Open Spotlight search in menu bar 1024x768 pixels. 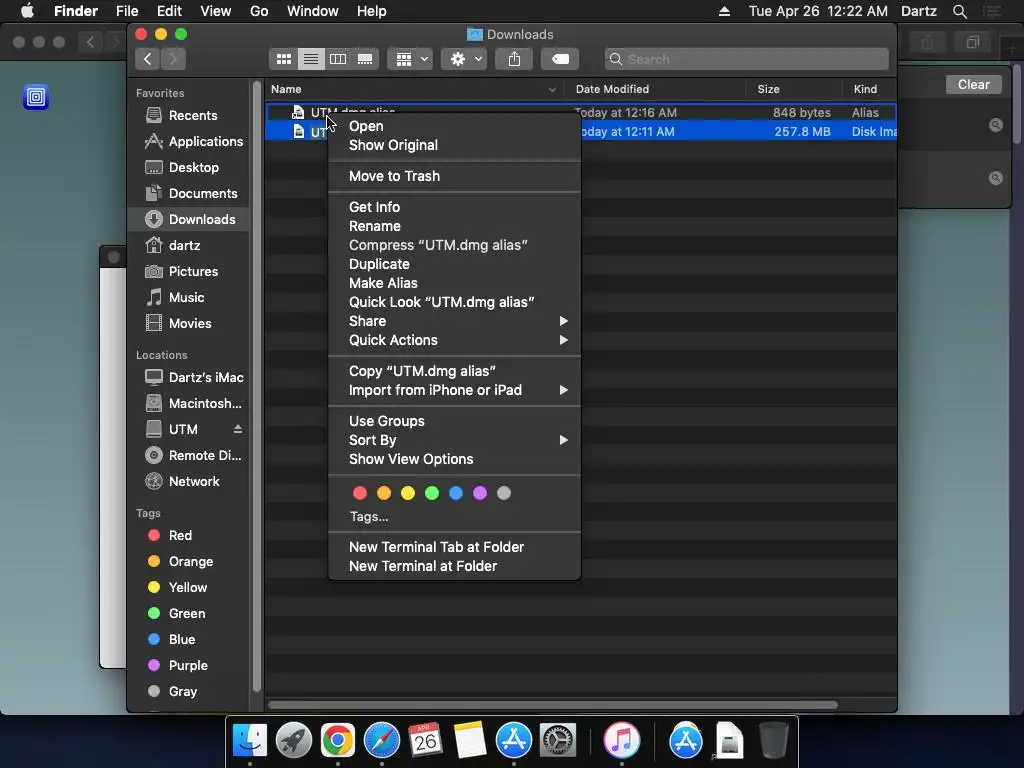click(x=959, y=11)
